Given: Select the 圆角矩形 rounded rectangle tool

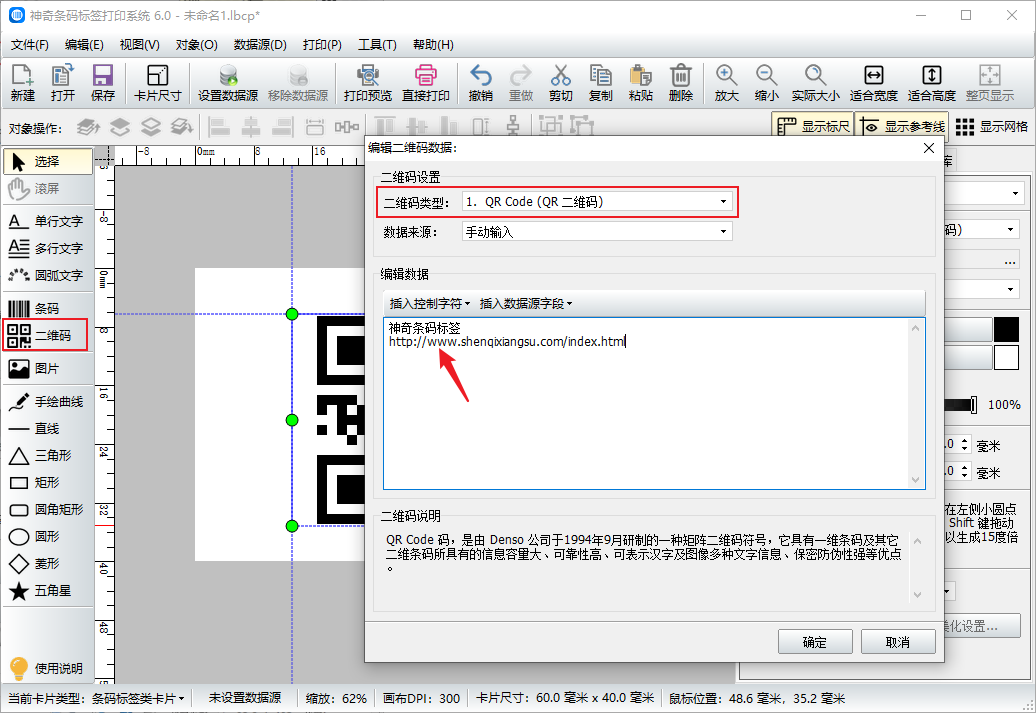Looking at the screenshot, I should point(48,509).
